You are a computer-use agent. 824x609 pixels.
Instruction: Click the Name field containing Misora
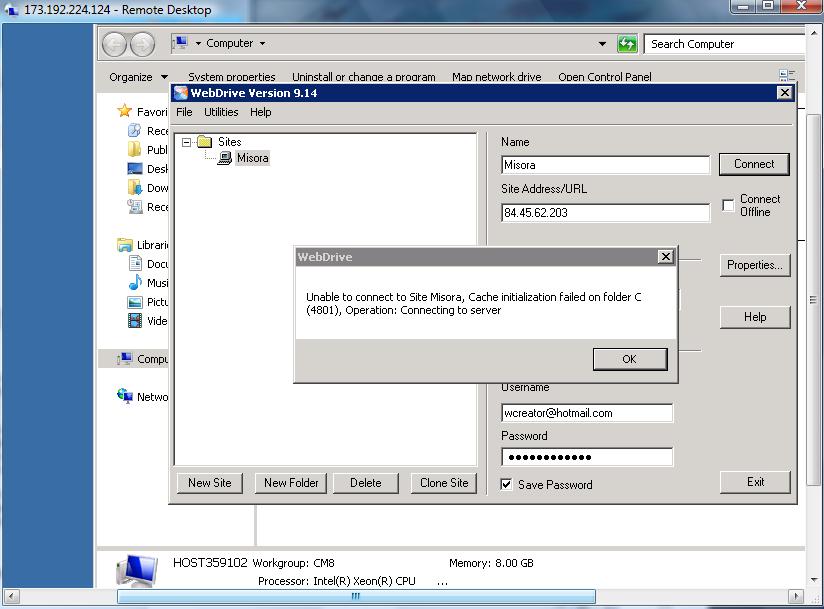point(605,165)
